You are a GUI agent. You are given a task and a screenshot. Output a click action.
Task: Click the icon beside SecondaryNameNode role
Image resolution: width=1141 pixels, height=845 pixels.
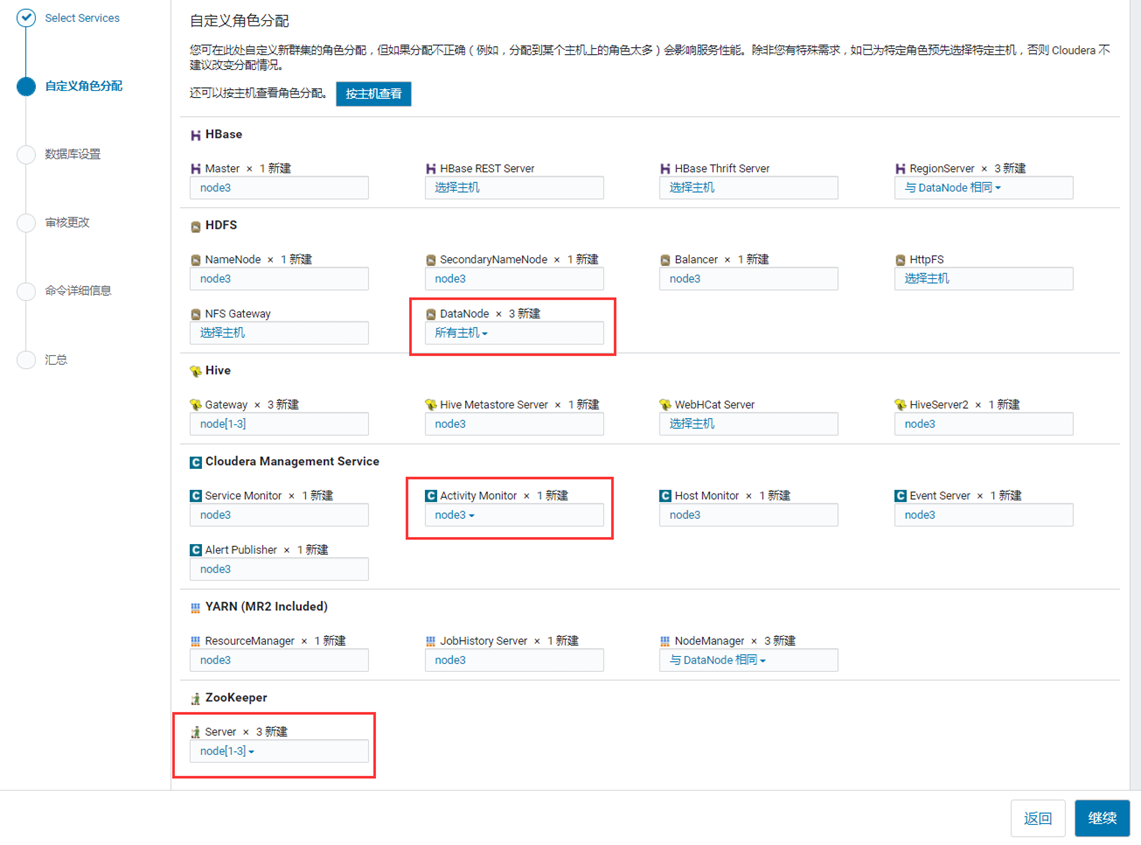pos(430,260)
